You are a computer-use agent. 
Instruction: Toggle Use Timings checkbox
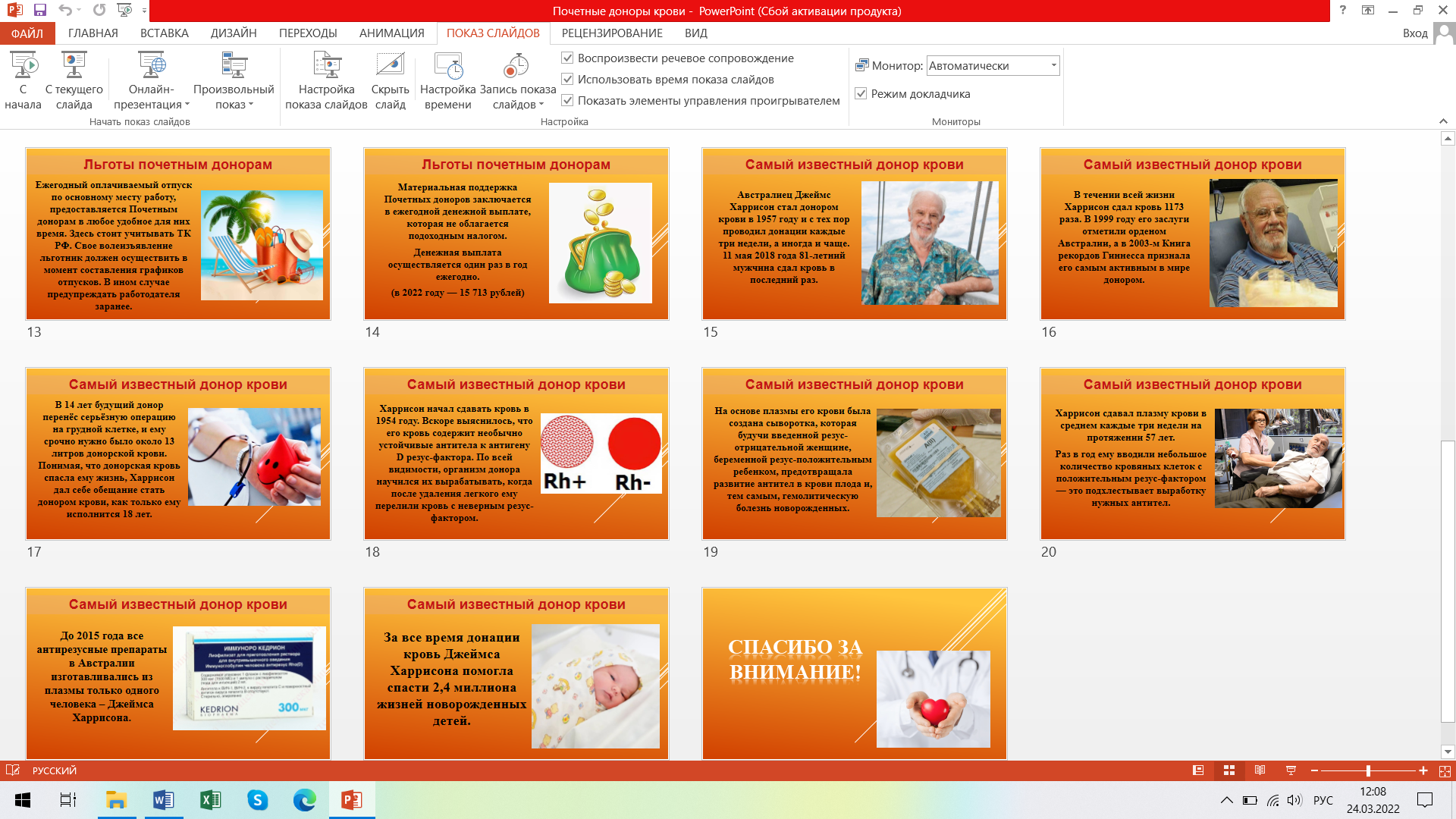pyautogui.click(x=567, y=79)
